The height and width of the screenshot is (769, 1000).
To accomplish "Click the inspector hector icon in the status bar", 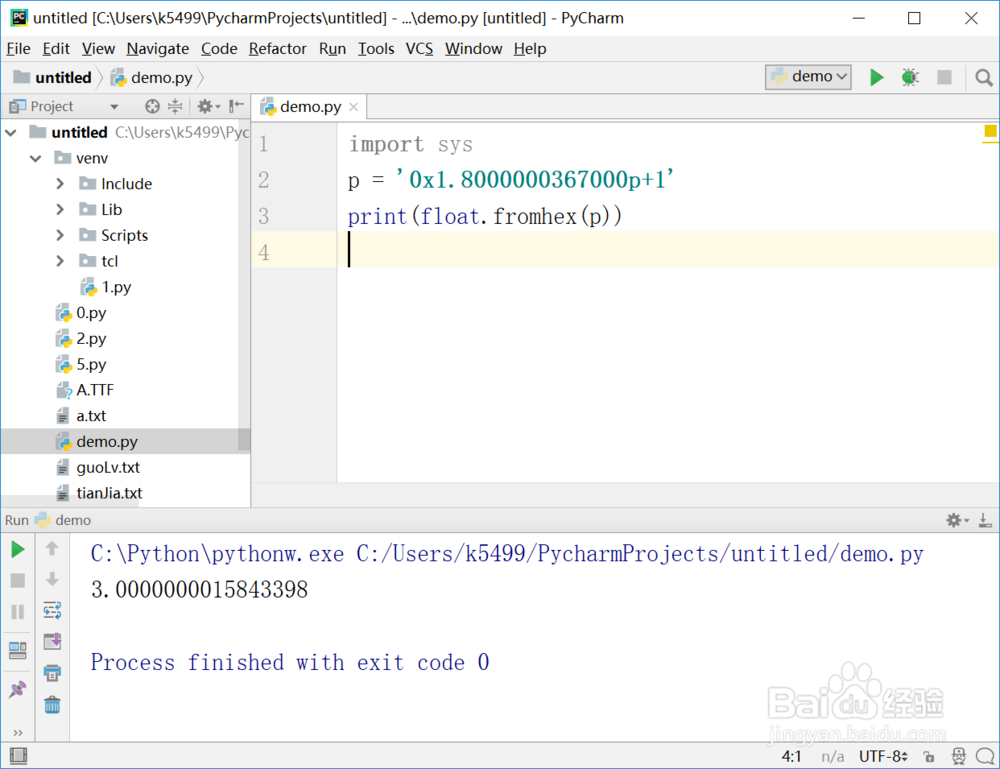I will (x=959, y=756).
